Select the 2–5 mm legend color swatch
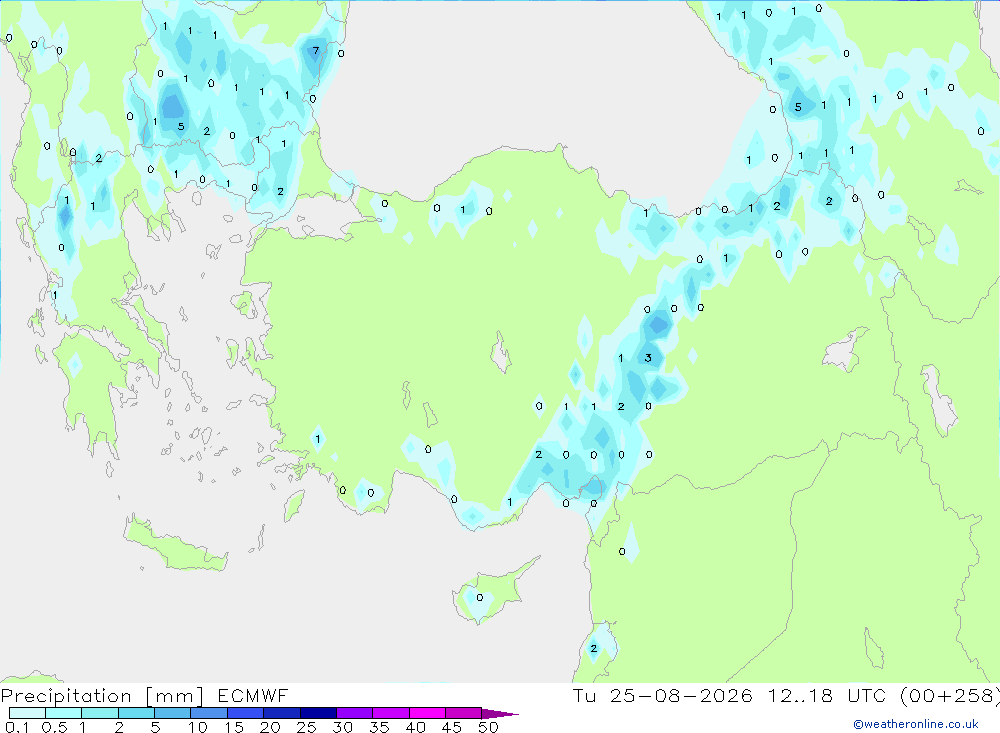 tap(136, 713)
